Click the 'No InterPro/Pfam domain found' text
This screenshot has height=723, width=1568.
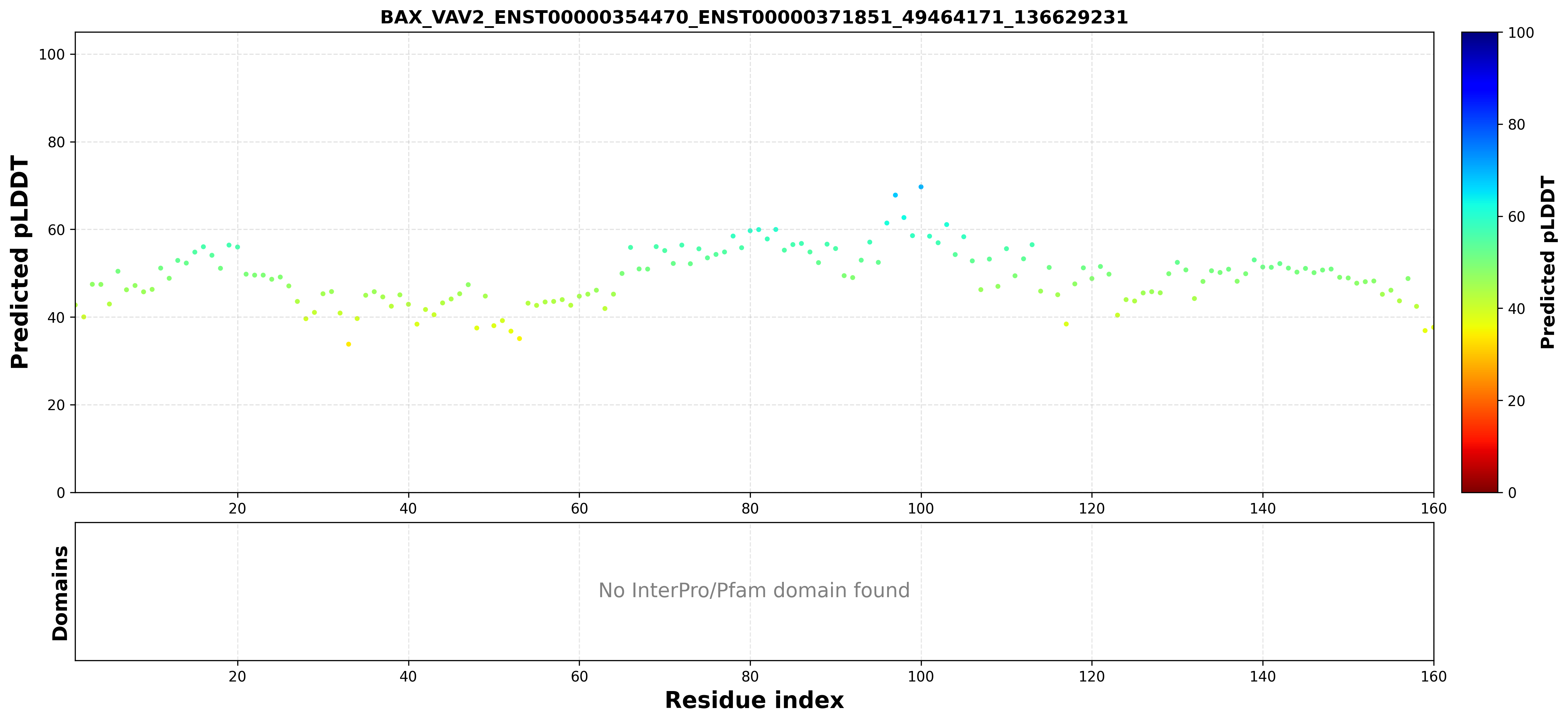[x=754, y=590]
